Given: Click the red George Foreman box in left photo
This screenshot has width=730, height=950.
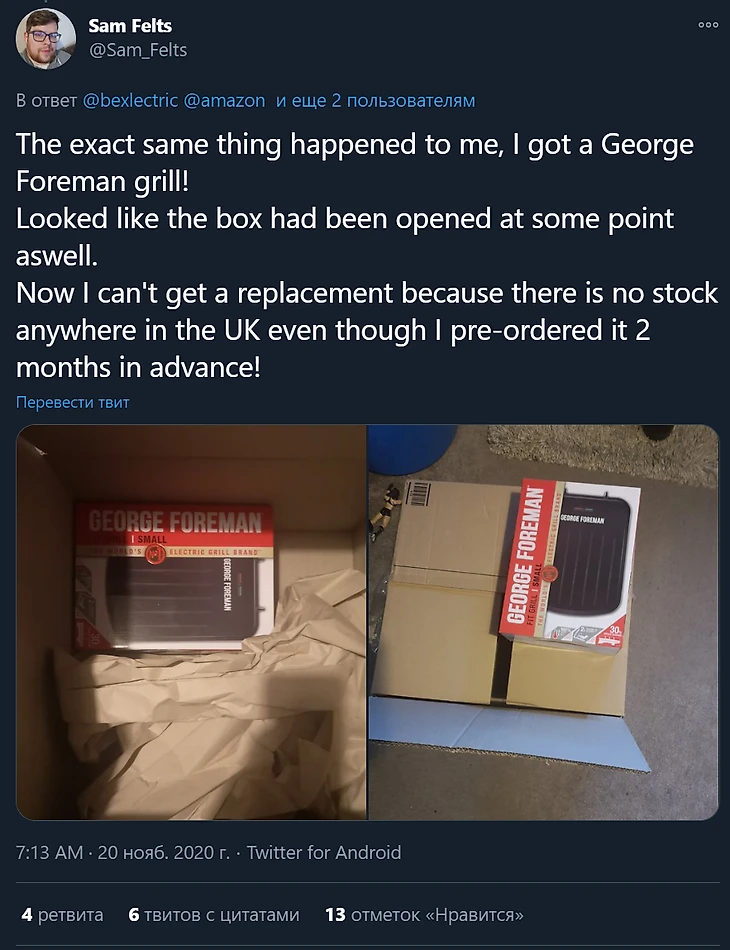Looking at the screenshot, I should pos(174,577).
